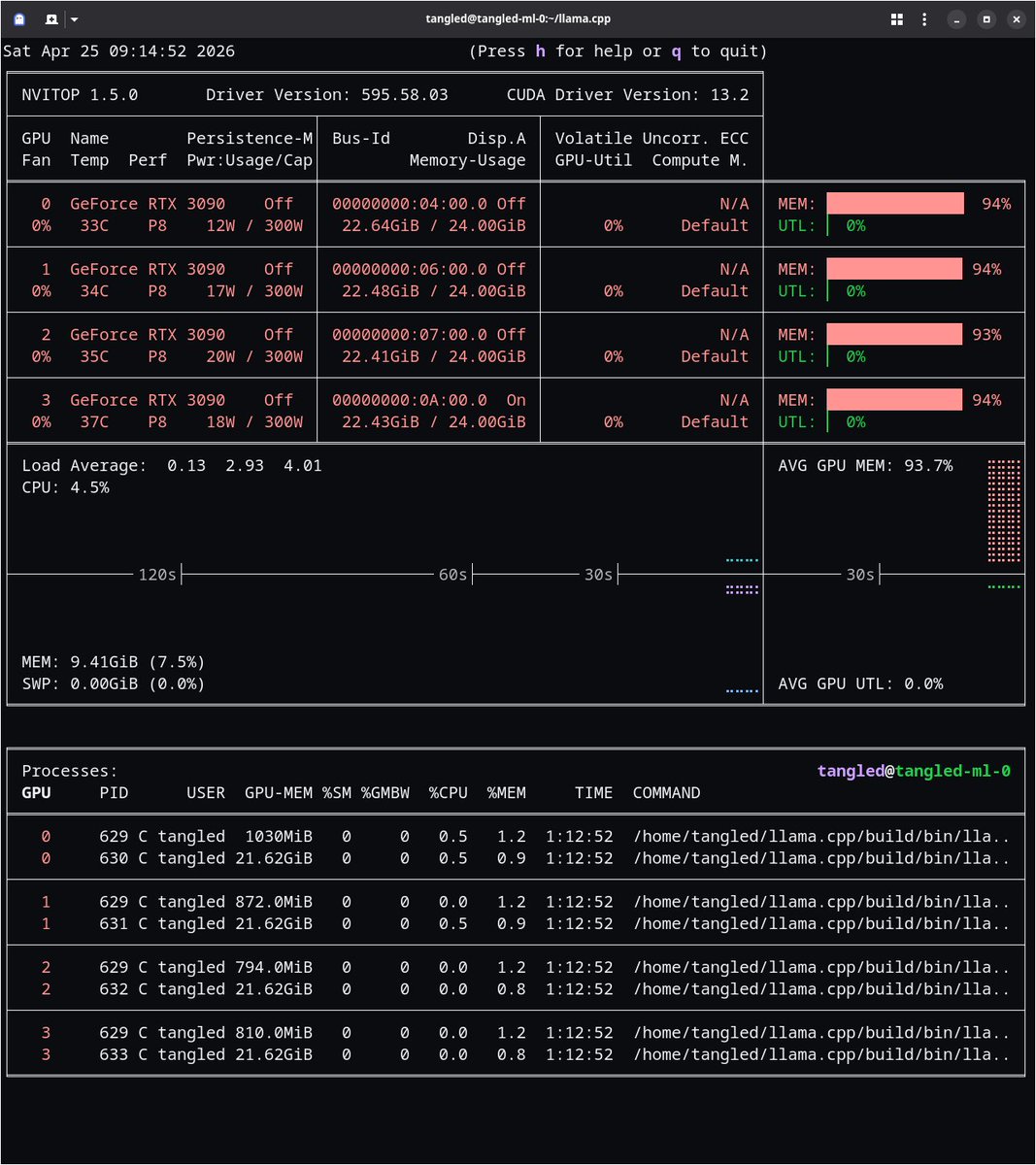Select bus ID 00000000:0A:00.0
The image size is (1036, 1165).
[410, 401]
